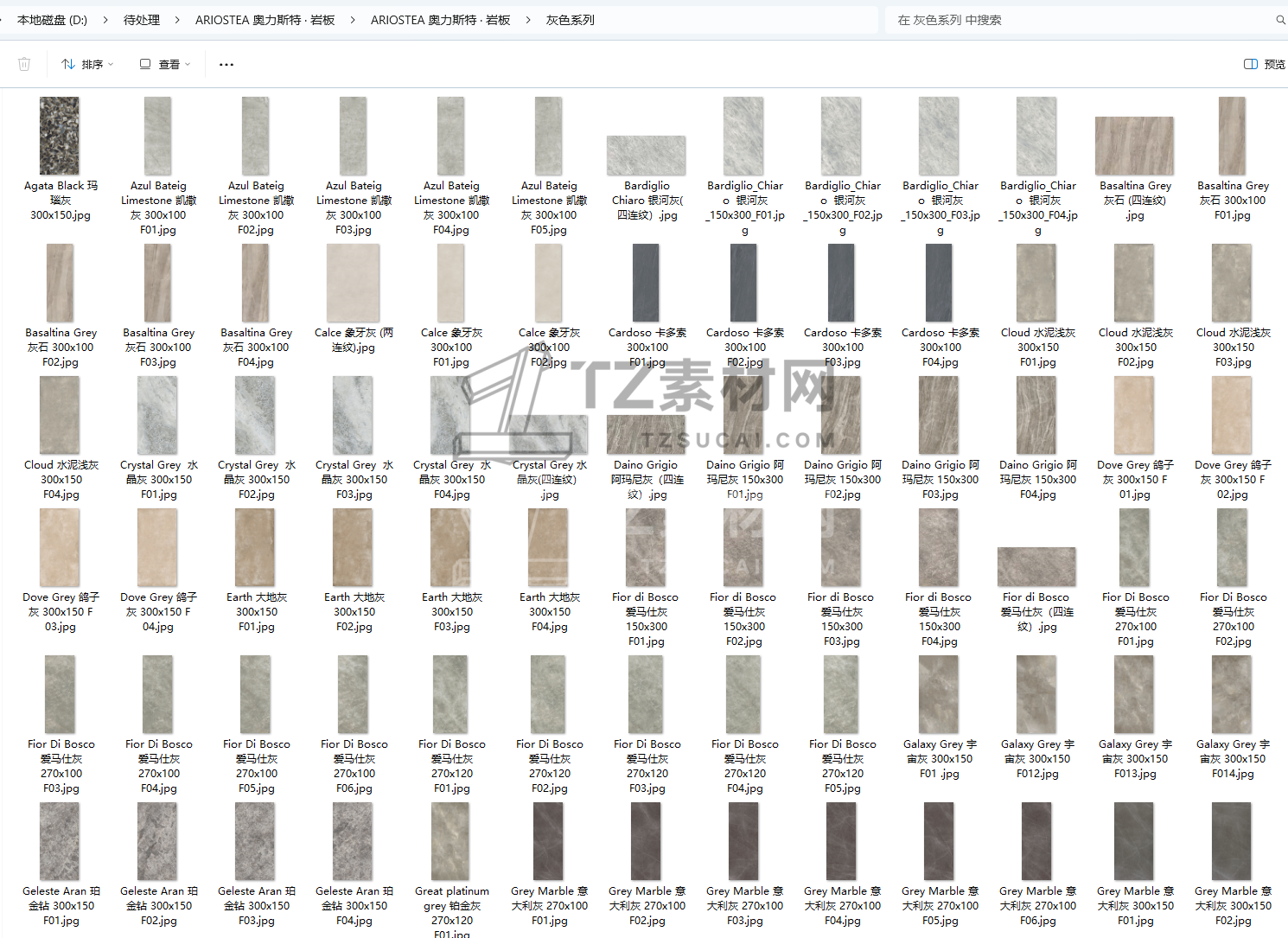Expand chevron after 本地磁盘 (D:) breadcrumb
This screenshot has height=938, width=1288.
tap(105, 20)
